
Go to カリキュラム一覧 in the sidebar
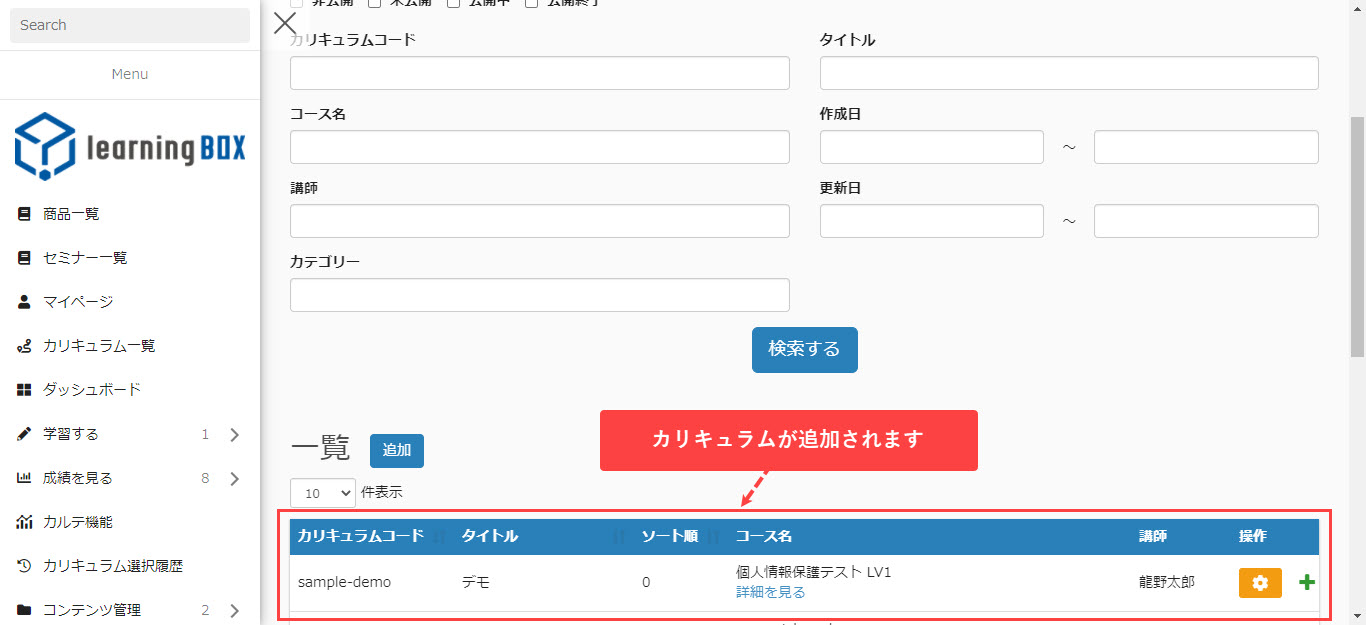[99, 346]
